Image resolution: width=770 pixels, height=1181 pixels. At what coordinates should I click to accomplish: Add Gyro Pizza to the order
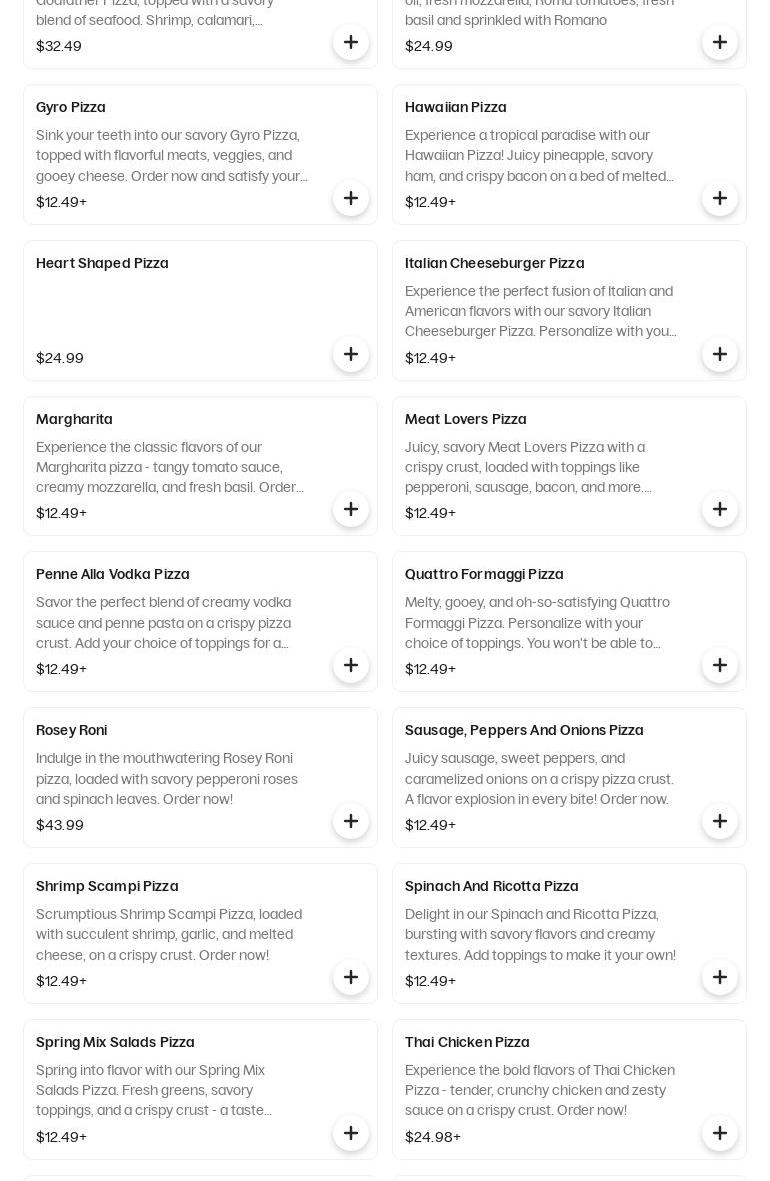(351, 198)
